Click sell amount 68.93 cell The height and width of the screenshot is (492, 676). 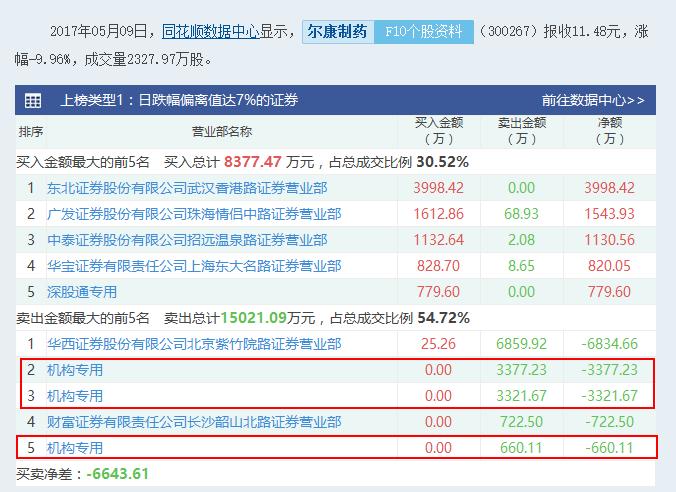coord(521,214)
